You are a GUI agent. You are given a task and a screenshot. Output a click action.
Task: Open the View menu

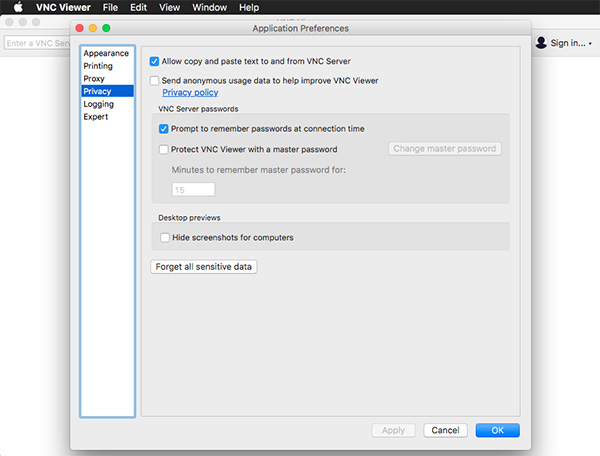tap(170, 7)
